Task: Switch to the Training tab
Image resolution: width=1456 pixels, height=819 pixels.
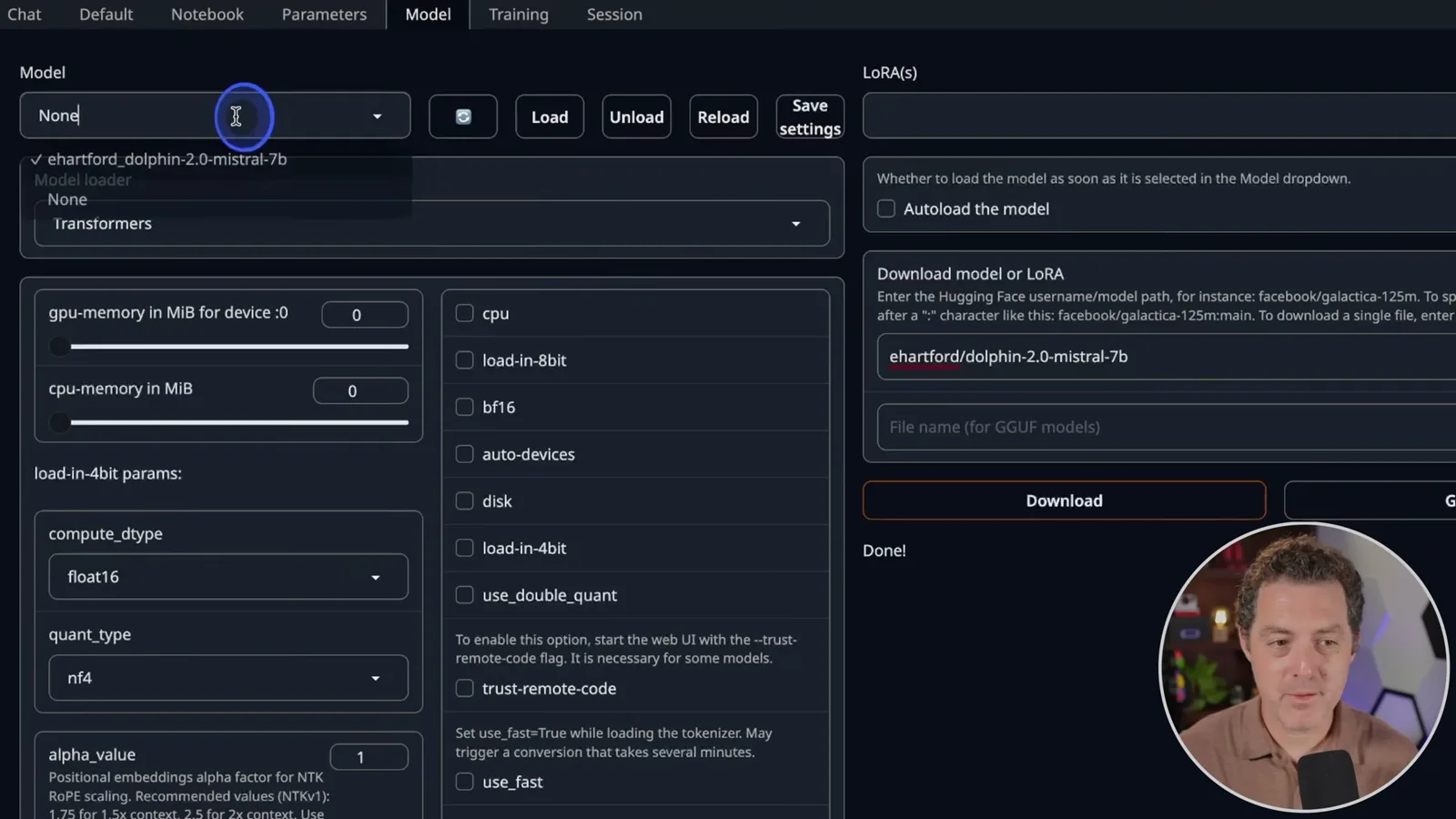Action: (519, 15)
